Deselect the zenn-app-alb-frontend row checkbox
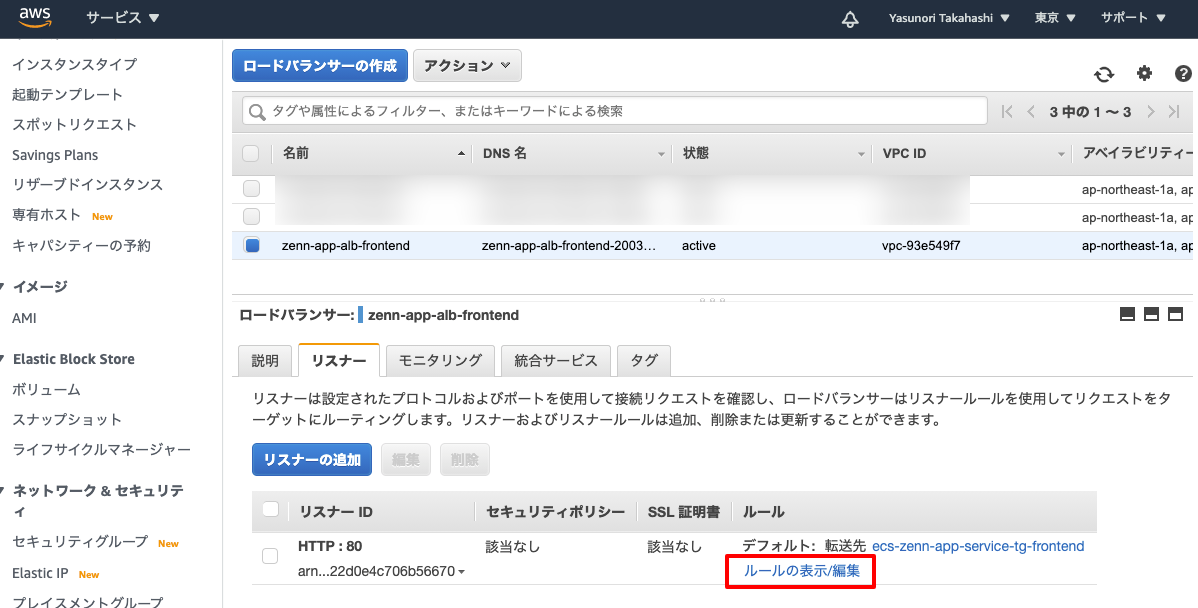The height and width of the screenshot is (608, 1198). [252, 245]
